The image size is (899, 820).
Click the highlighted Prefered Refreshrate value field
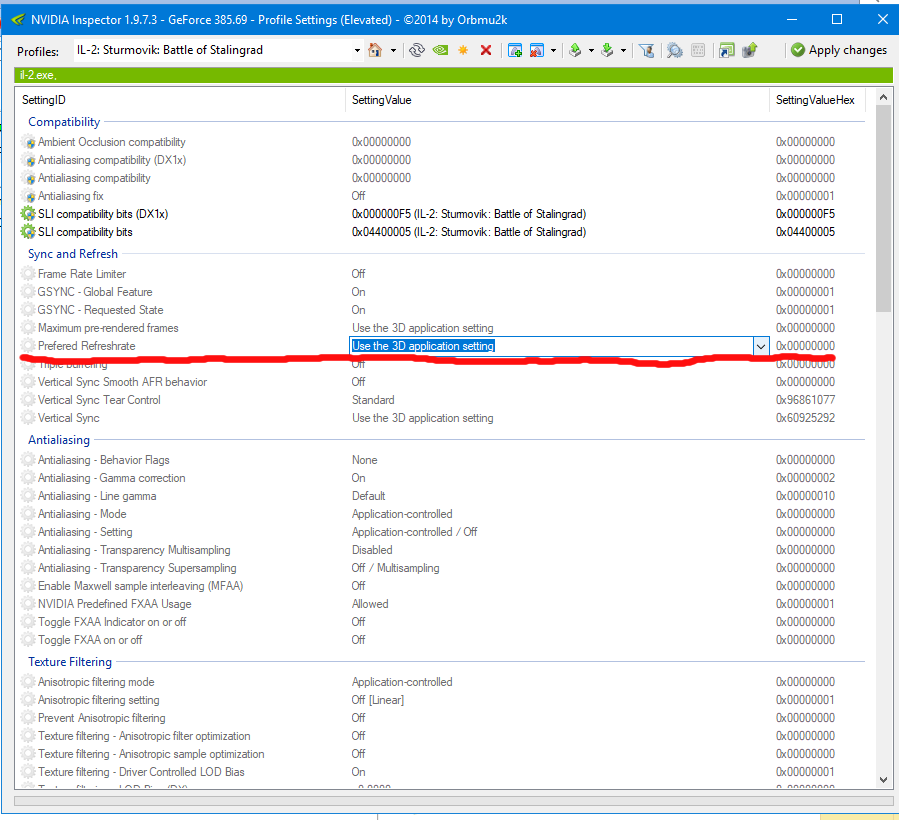551,346
